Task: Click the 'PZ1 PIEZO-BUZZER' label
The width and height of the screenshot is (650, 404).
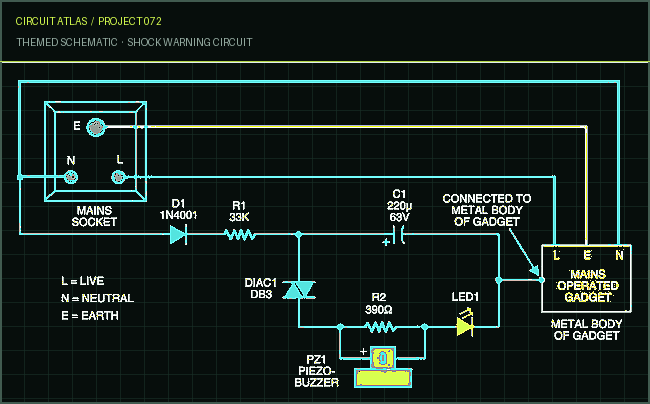Action: [317, 371]
